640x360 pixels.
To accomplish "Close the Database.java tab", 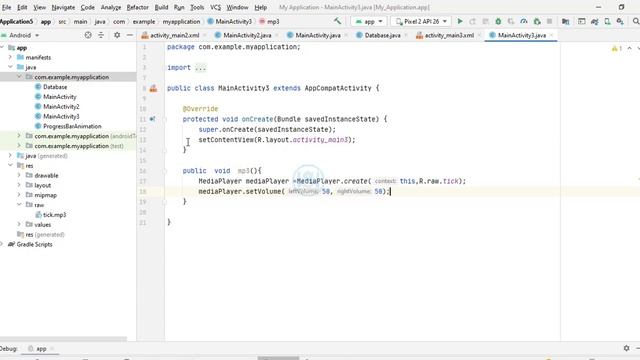I will (406, 36).
